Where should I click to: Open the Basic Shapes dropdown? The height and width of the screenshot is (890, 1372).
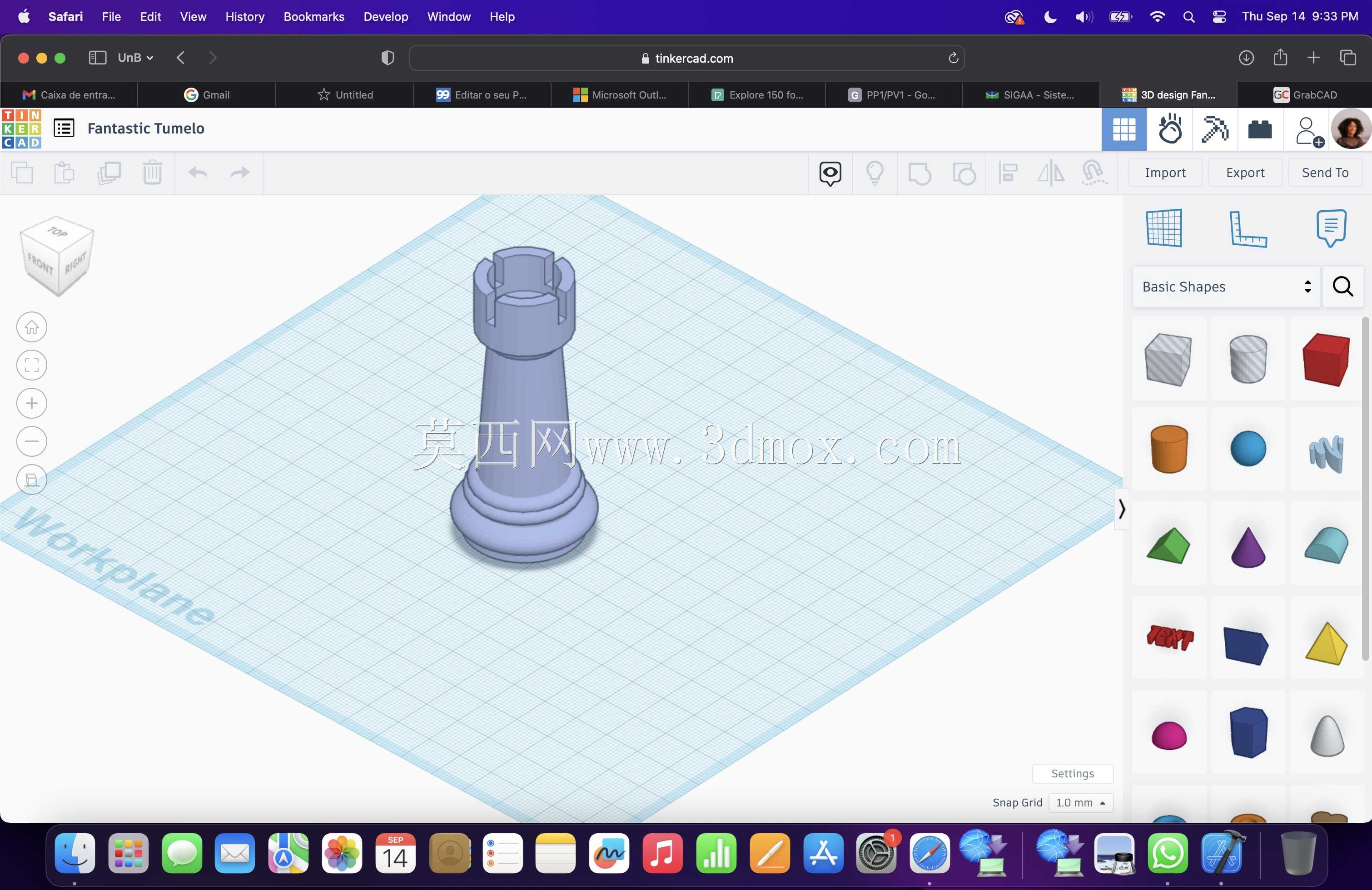pos(1226,286)
